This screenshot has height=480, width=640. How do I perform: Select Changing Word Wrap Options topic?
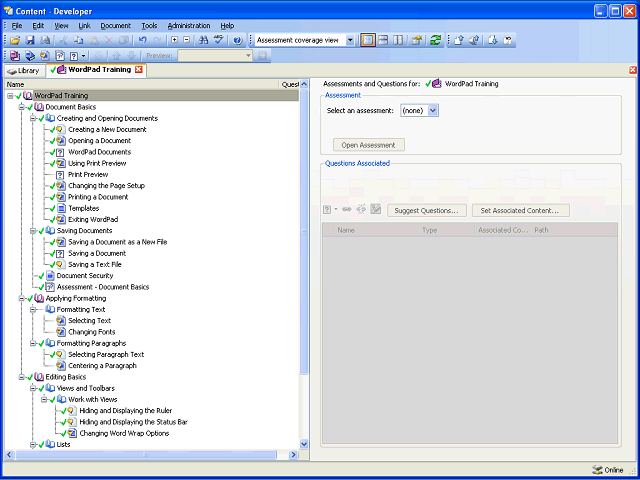click(x=124, y=433)
